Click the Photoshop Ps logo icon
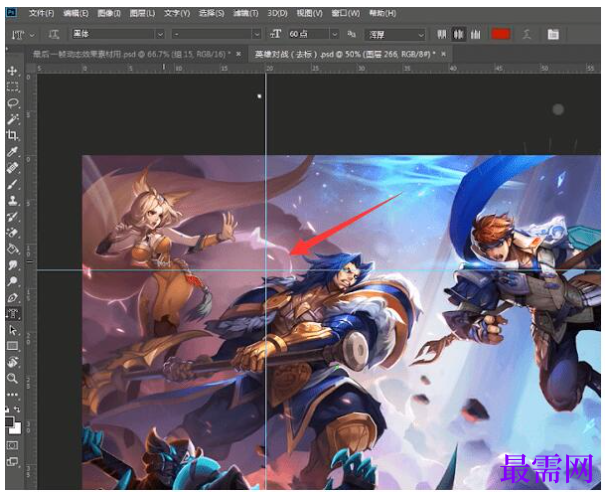The width and height of the screenshot is (612, 500). coord(11,12)
